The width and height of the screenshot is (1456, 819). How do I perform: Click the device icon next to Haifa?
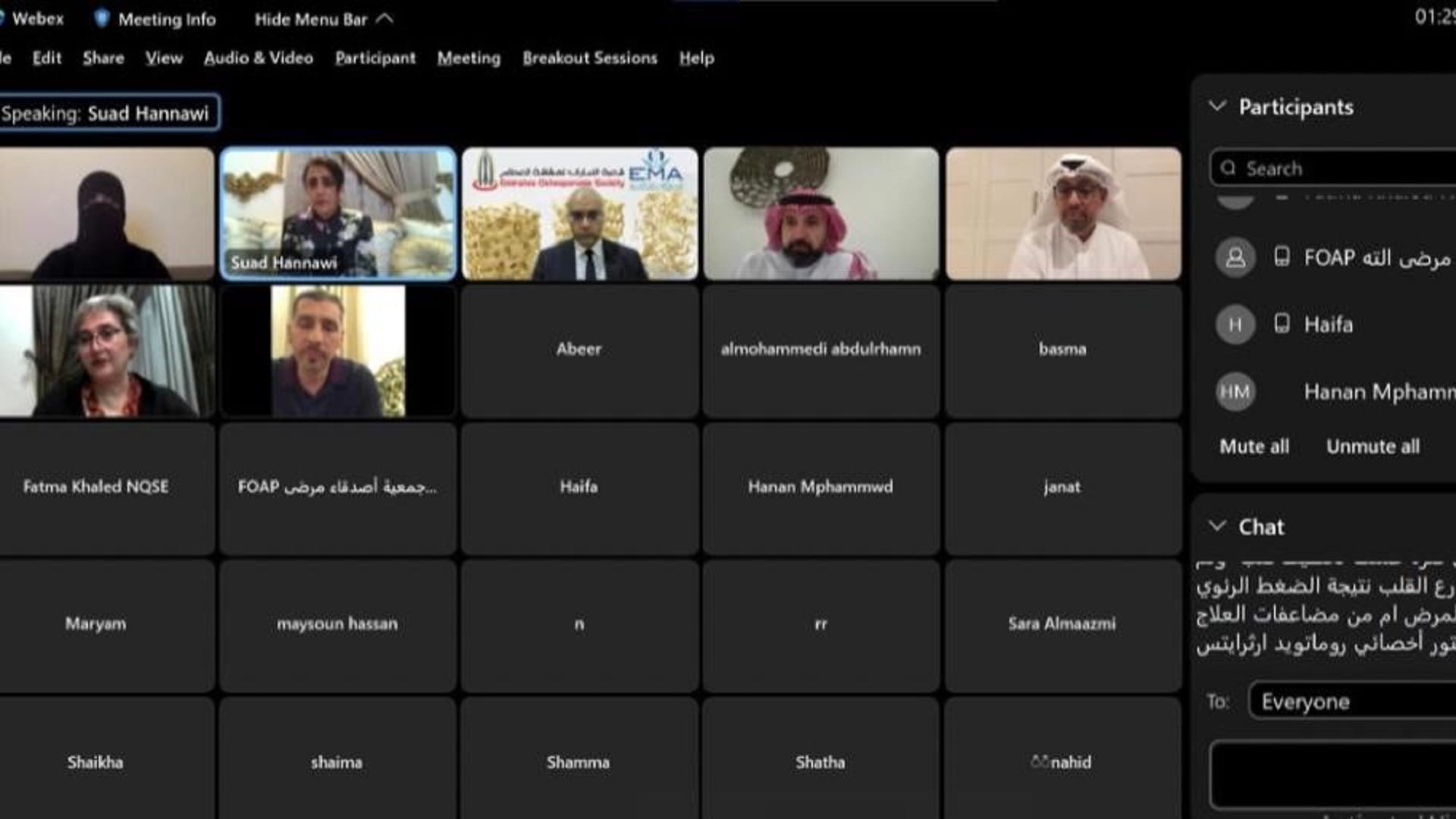pos(1282,324)
